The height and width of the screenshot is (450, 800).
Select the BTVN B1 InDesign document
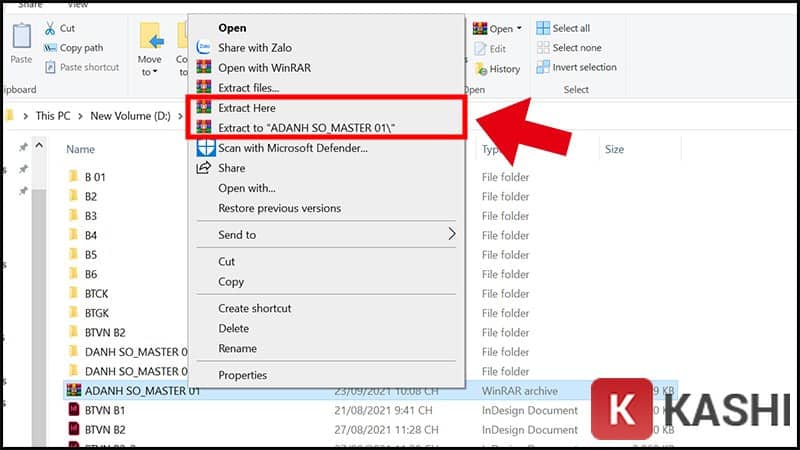[105, 410]
